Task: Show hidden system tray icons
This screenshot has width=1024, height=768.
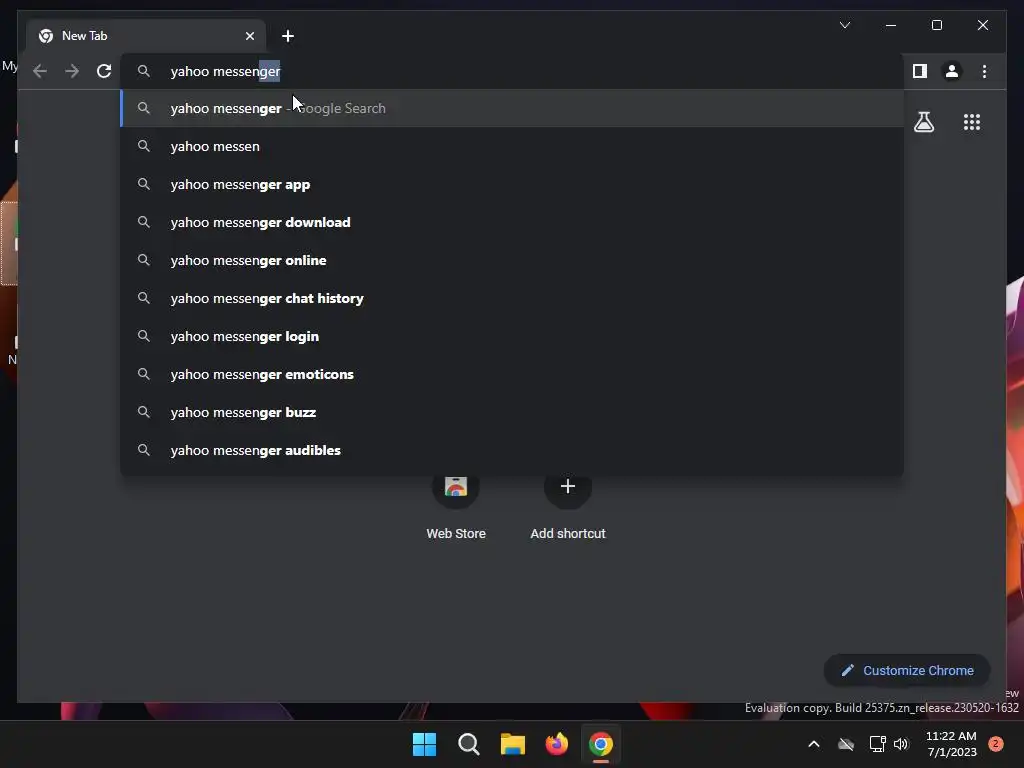Action: pos(814,744)
